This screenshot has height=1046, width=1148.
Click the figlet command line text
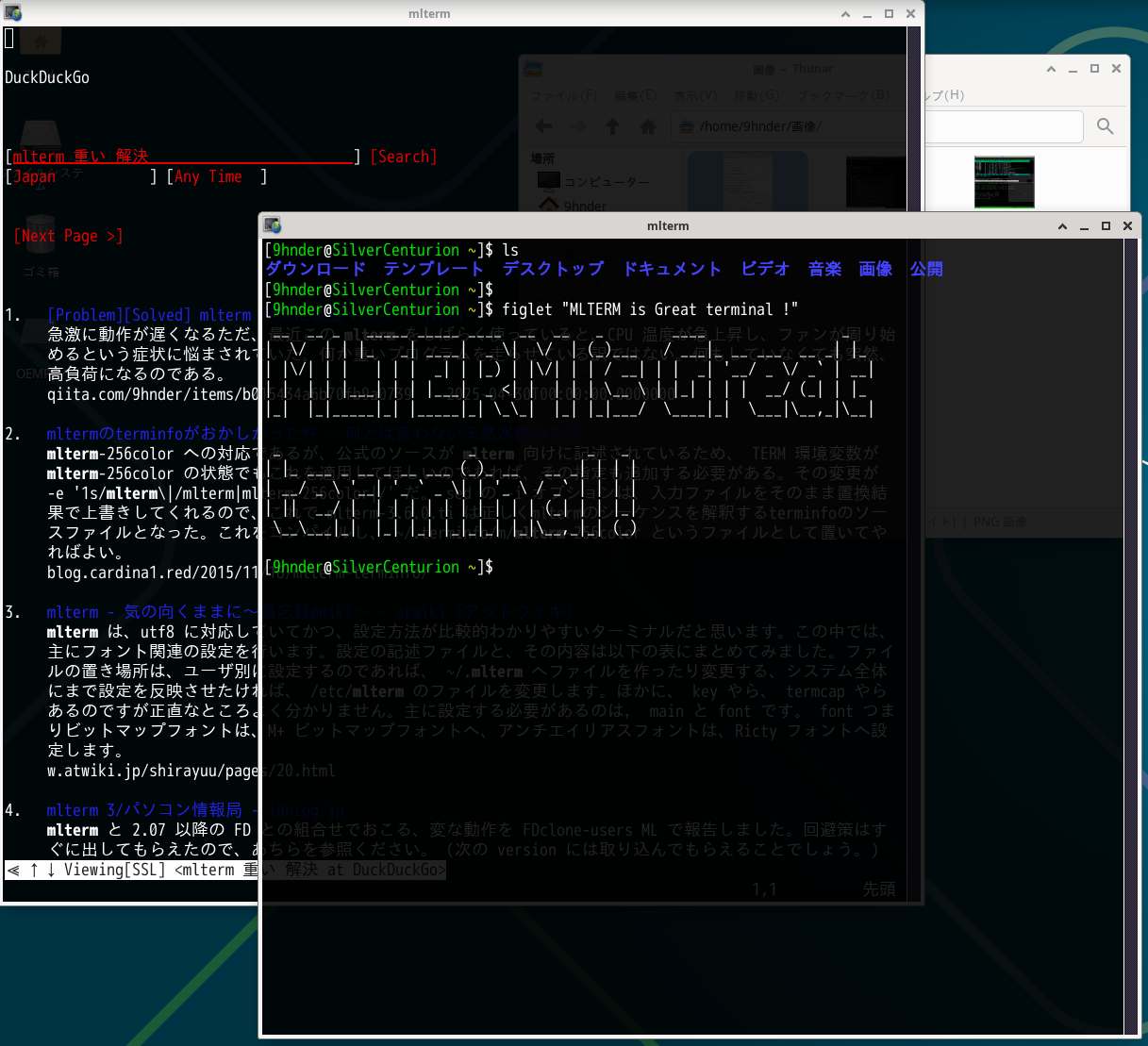[x=650, y=309]
